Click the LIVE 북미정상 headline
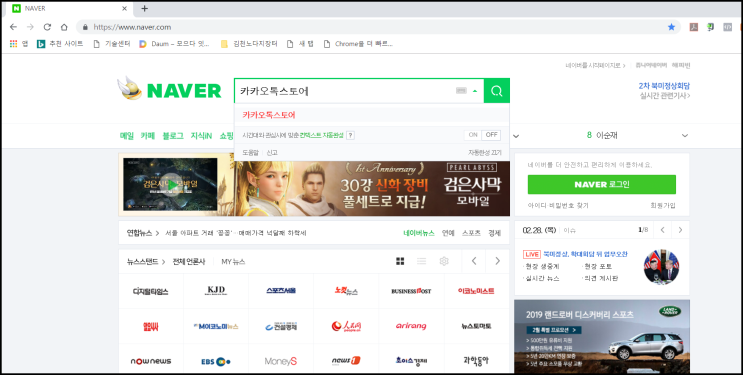The width and height of the screenshot is (743, 375). (575, 254)
